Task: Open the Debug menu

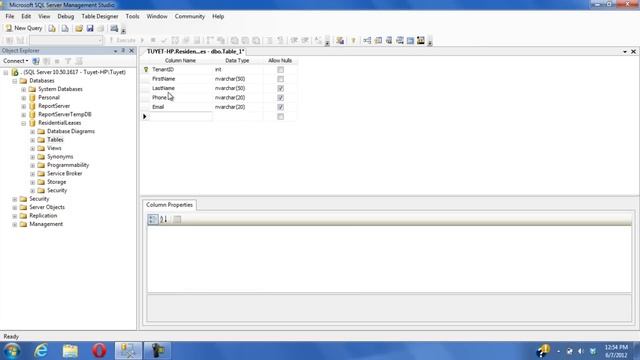Action: click(x=66, y=16)
